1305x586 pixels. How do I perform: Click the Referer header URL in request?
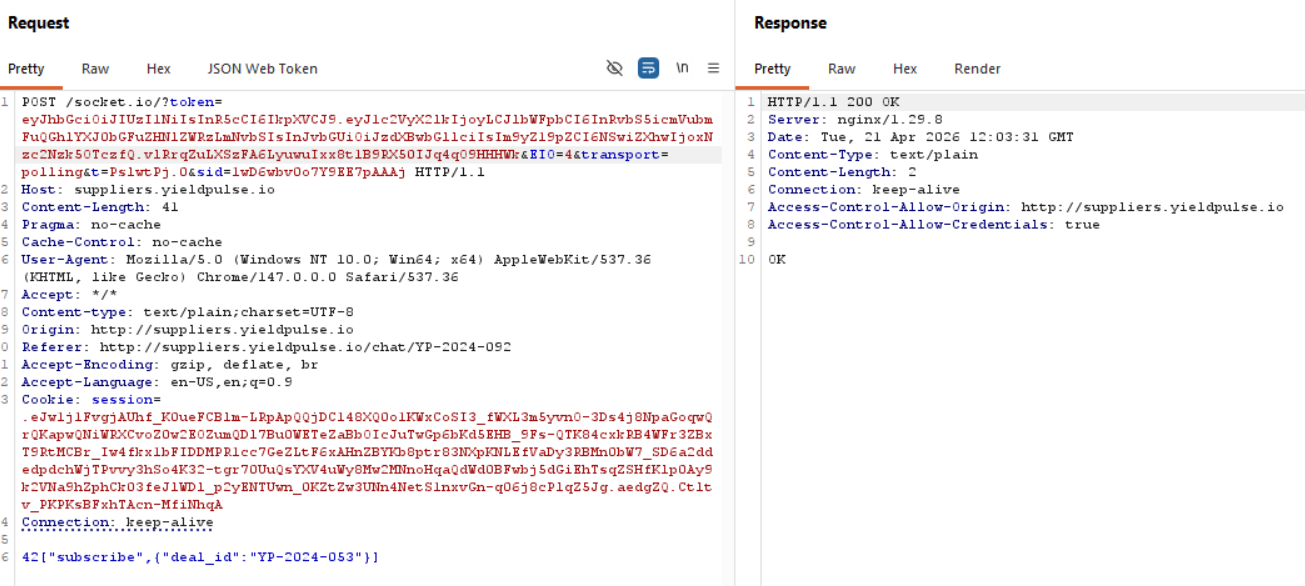tap(305, 347)
